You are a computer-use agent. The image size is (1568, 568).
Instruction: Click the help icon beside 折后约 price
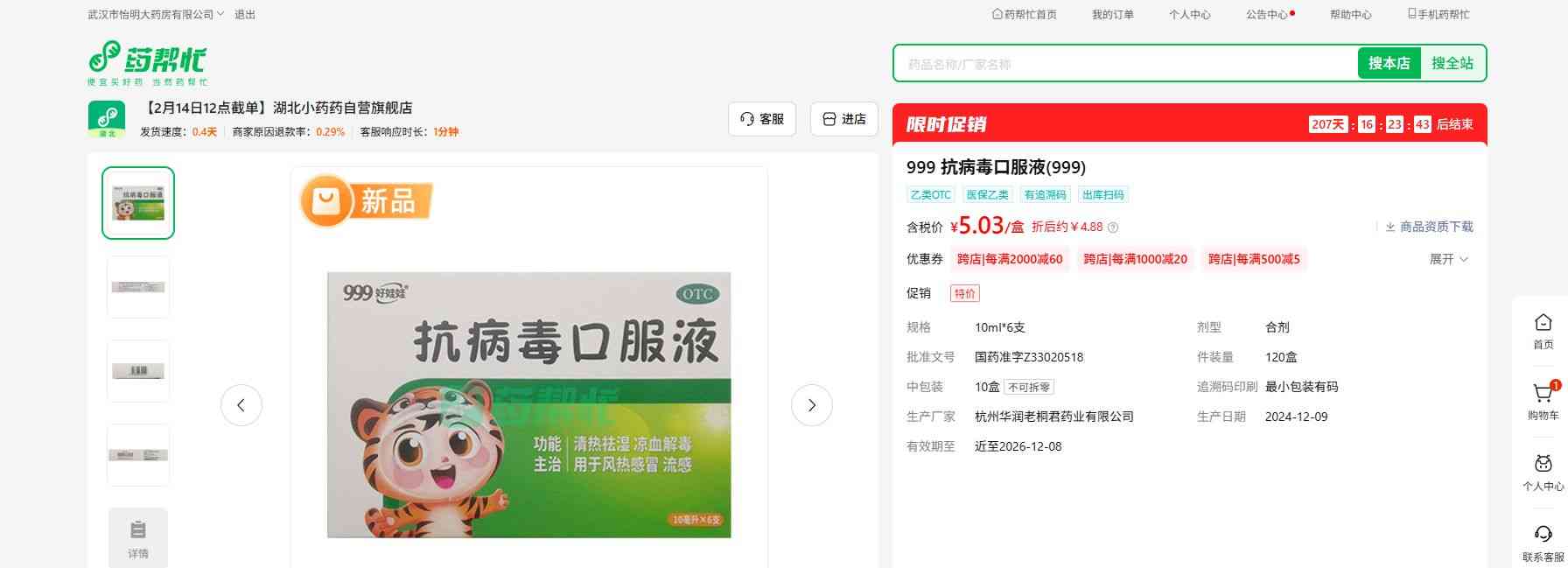tap(1113, 228)
